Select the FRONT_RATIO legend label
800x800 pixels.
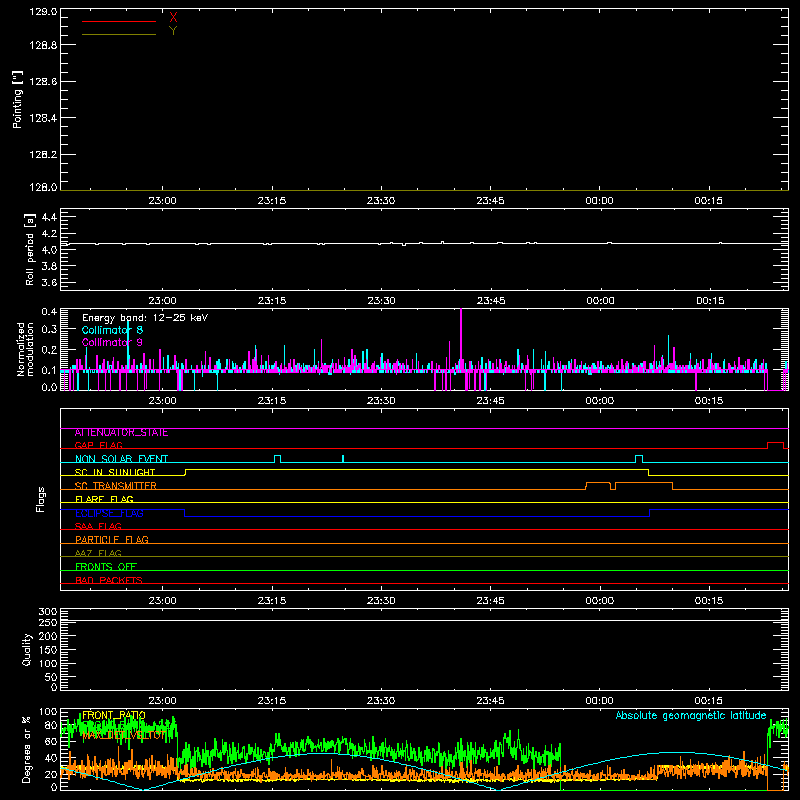point(114,715)
